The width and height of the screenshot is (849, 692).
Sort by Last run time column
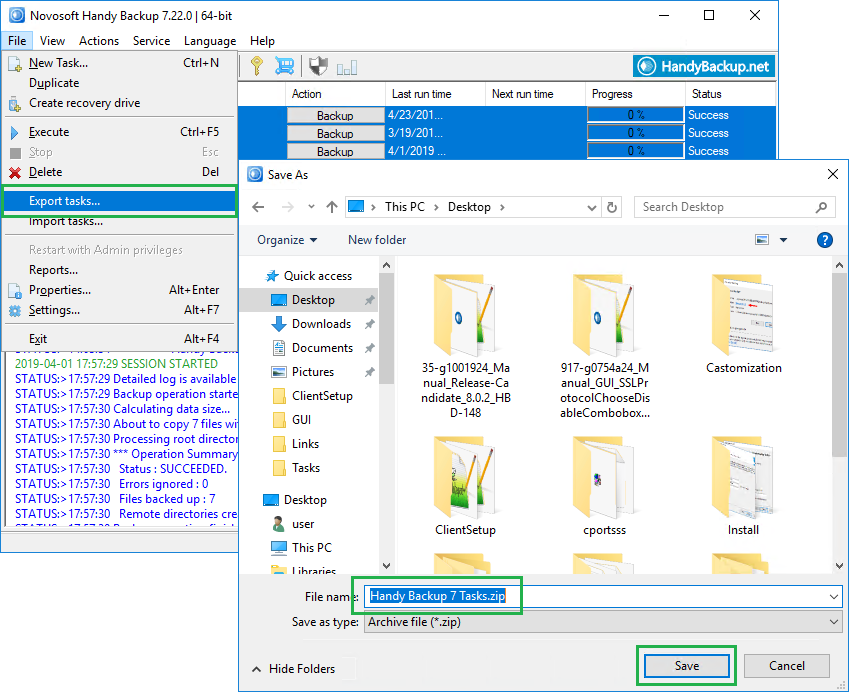(x=435, y=94)
